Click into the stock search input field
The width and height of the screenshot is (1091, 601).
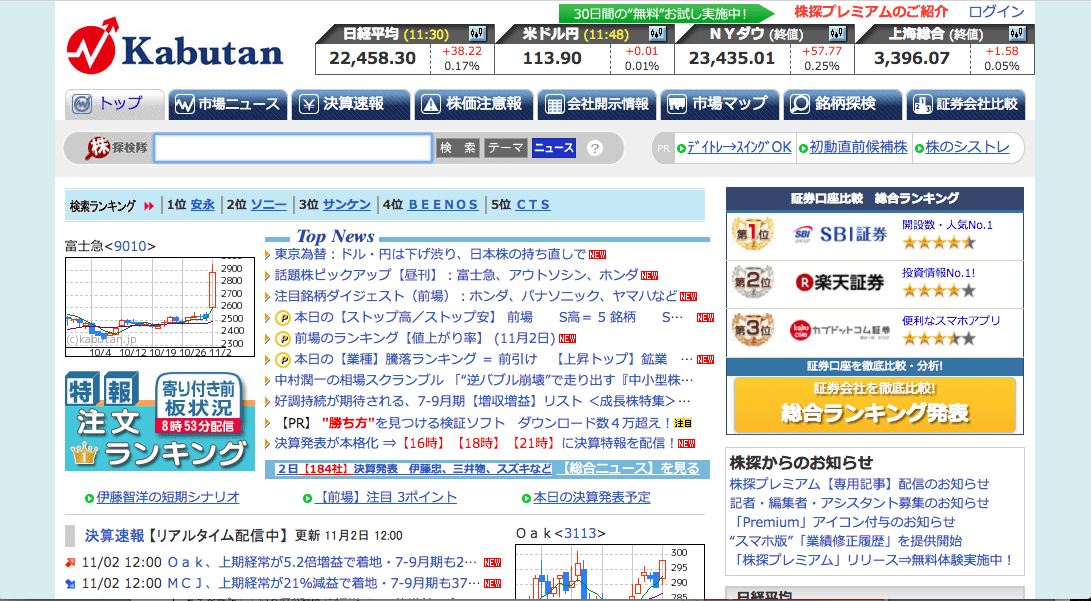pyautogui.click(x=292, y=148)
